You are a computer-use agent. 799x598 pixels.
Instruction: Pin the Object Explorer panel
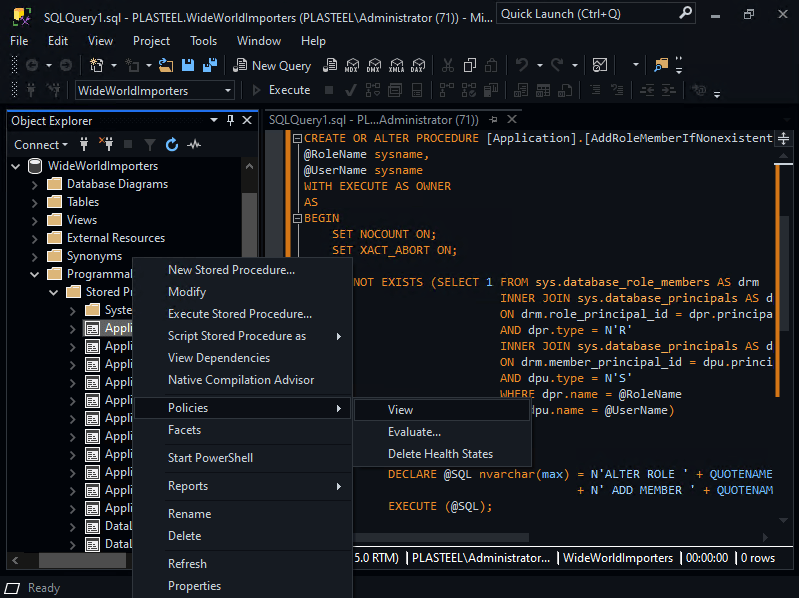[230, 120]
